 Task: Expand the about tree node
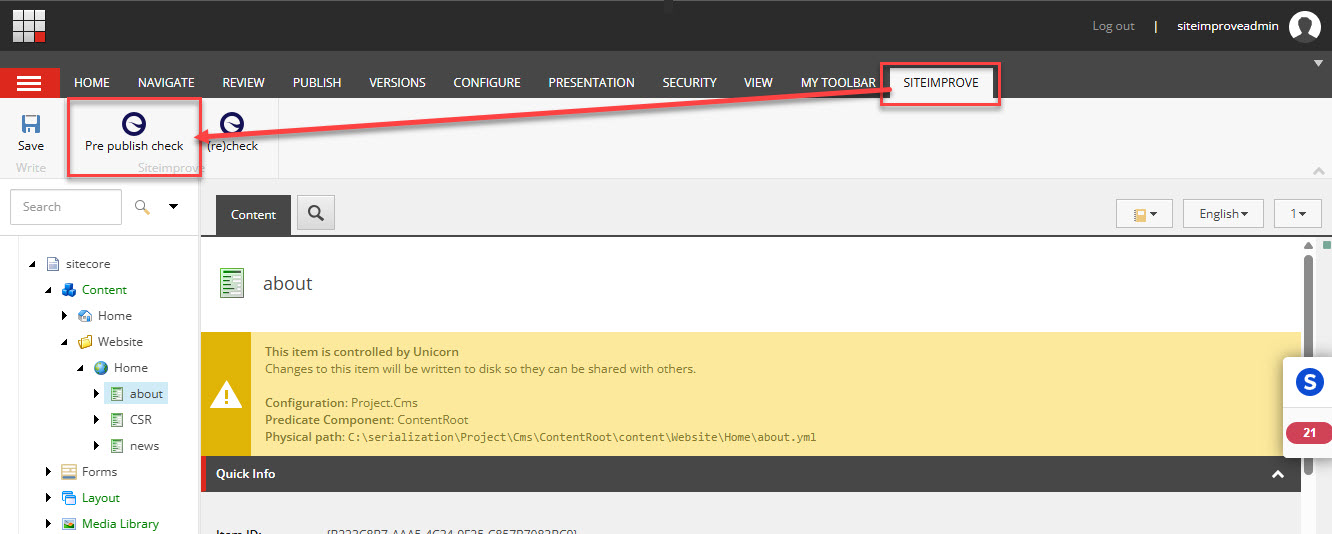click(x=96, y=394)
